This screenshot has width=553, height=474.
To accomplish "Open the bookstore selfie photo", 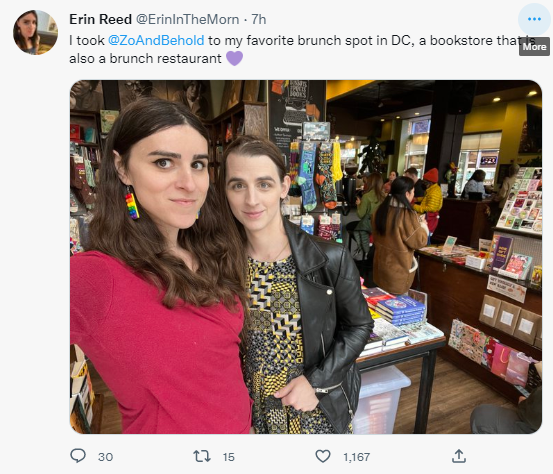I will click(x=306, y=257).
